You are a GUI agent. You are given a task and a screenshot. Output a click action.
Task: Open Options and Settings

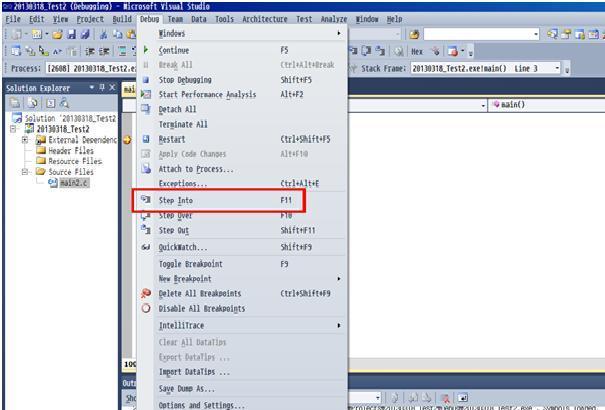pyautogui.click(x=243, y=405)
